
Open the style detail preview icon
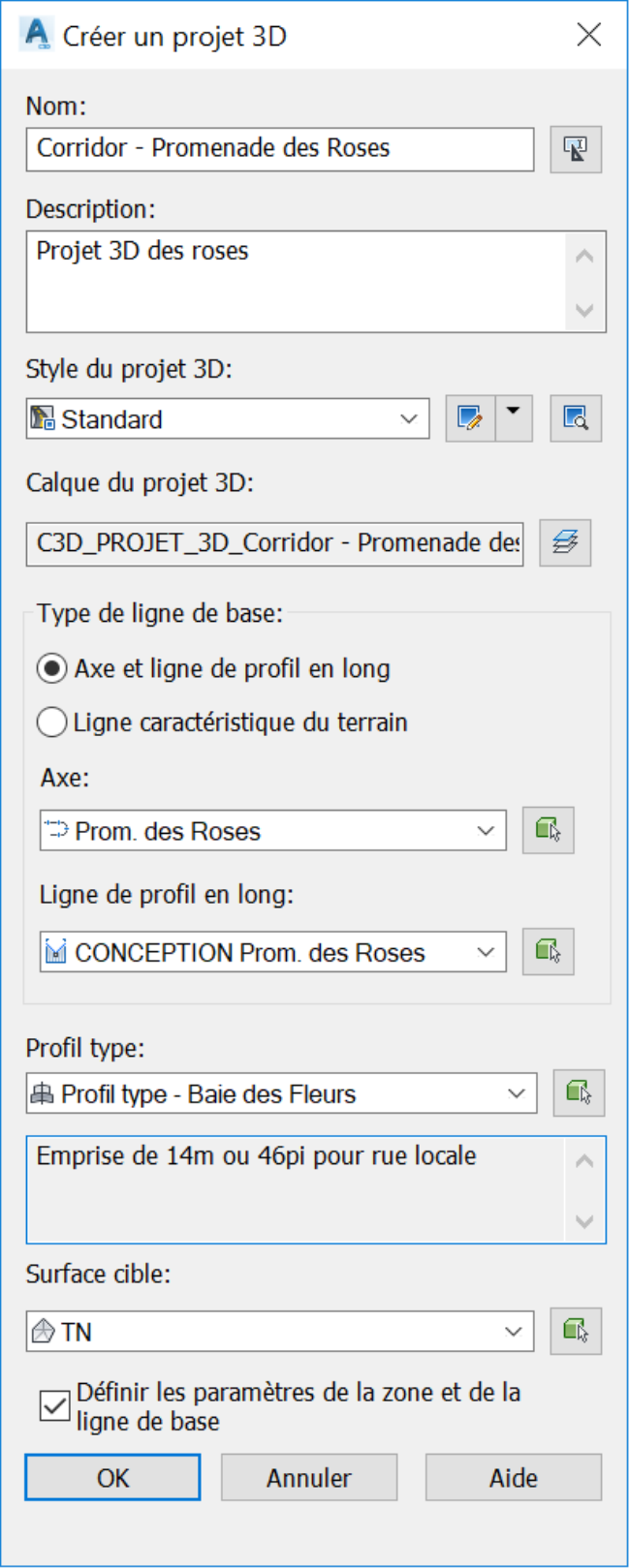tap(576, 418)
